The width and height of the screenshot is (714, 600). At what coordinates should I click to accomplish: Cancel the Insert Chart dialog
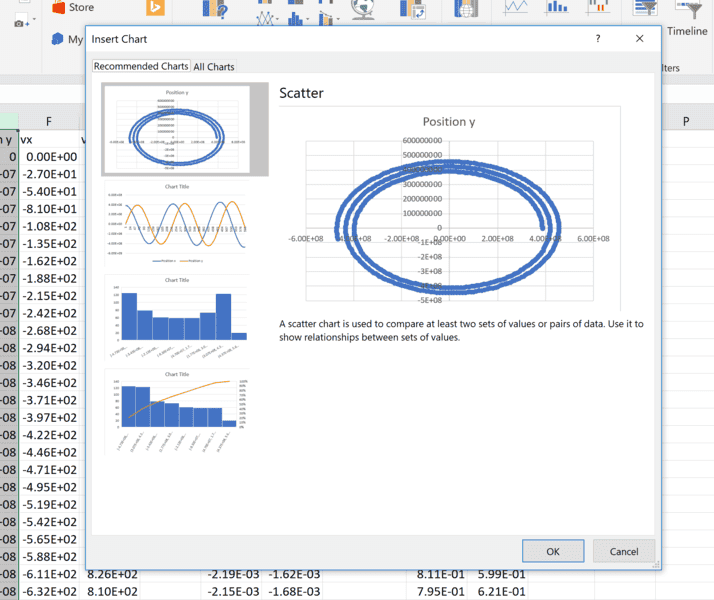click(x=624, y=551)
